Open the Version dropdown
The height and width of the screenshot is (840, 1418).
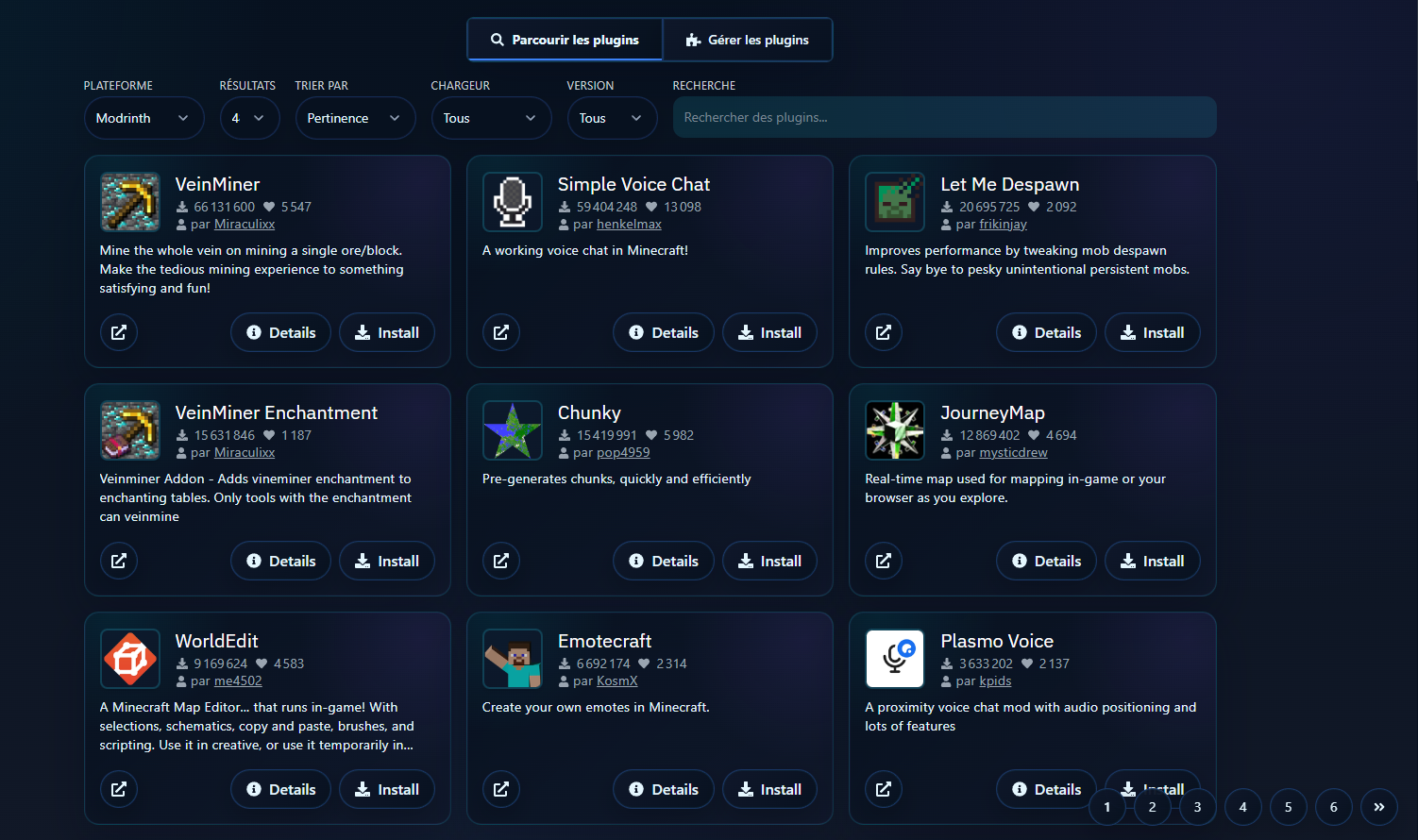(x=612, y=118)
